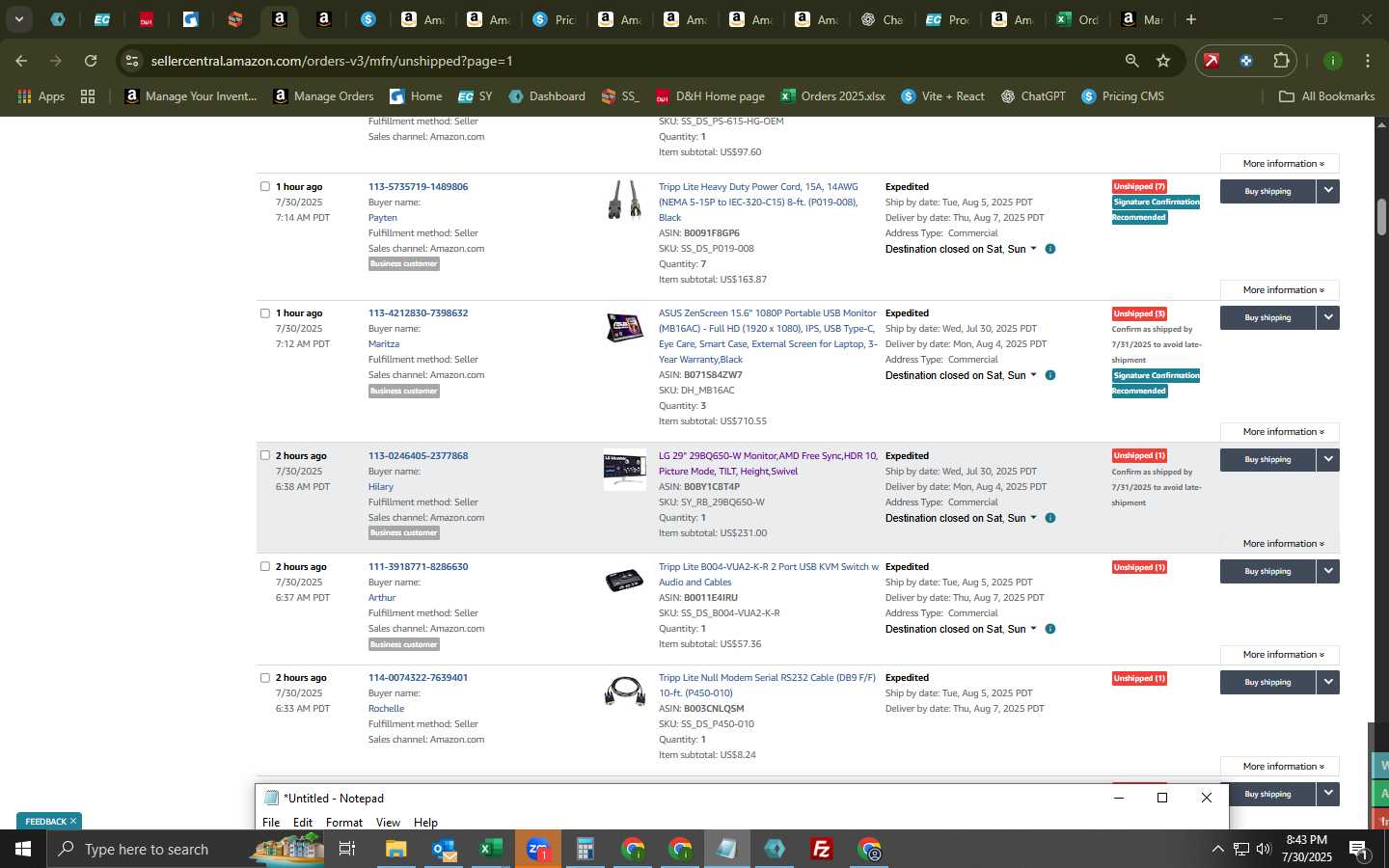Image resolution: width=1389 pixels, height=868 pixels.
Task: Open All Bookmarks folder
Action: click(1326, 96)
